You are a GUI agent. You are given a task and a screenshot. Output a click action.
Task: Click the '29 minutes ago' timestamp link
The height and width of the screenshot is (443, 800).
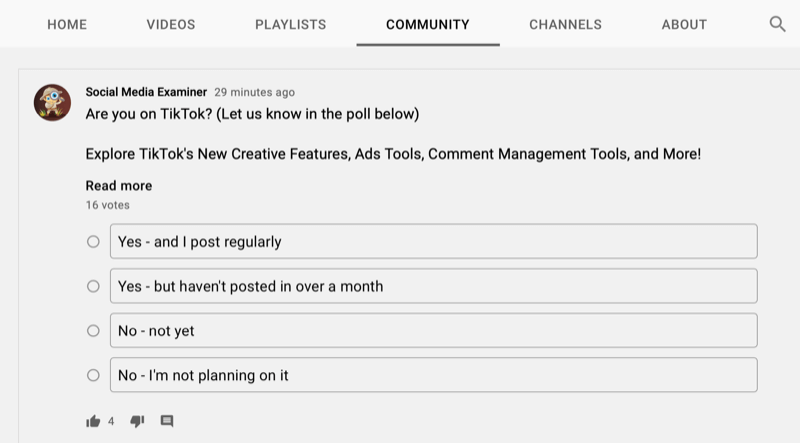(x=255, y=92)
